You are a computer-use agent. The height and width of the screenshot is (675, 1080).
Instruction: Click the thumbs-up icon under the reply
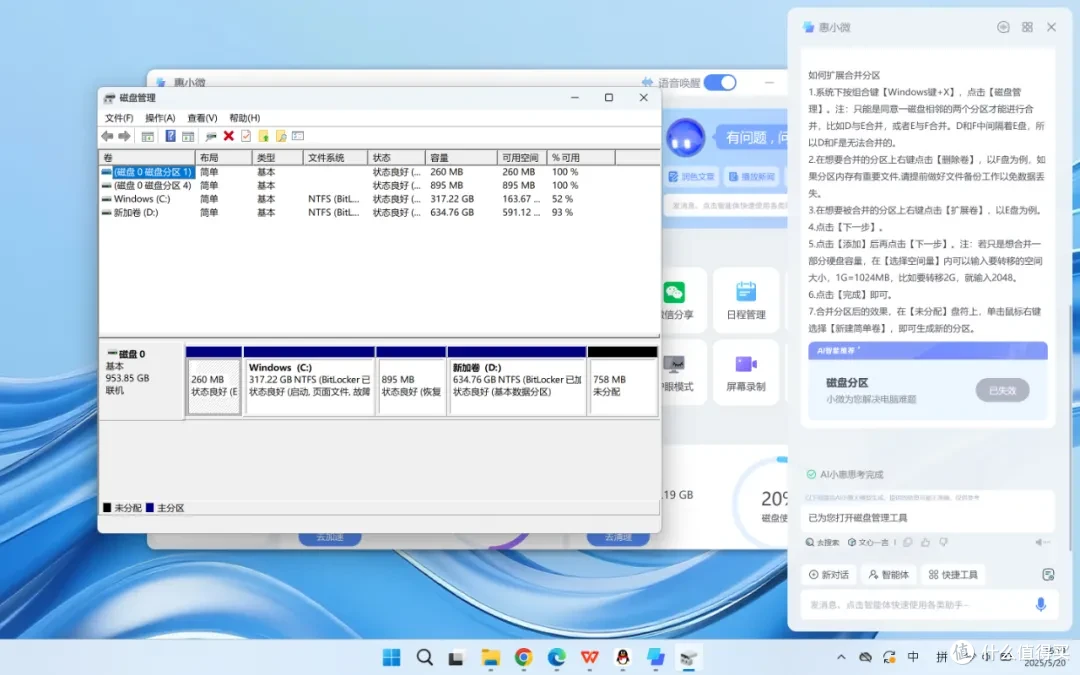925,542
